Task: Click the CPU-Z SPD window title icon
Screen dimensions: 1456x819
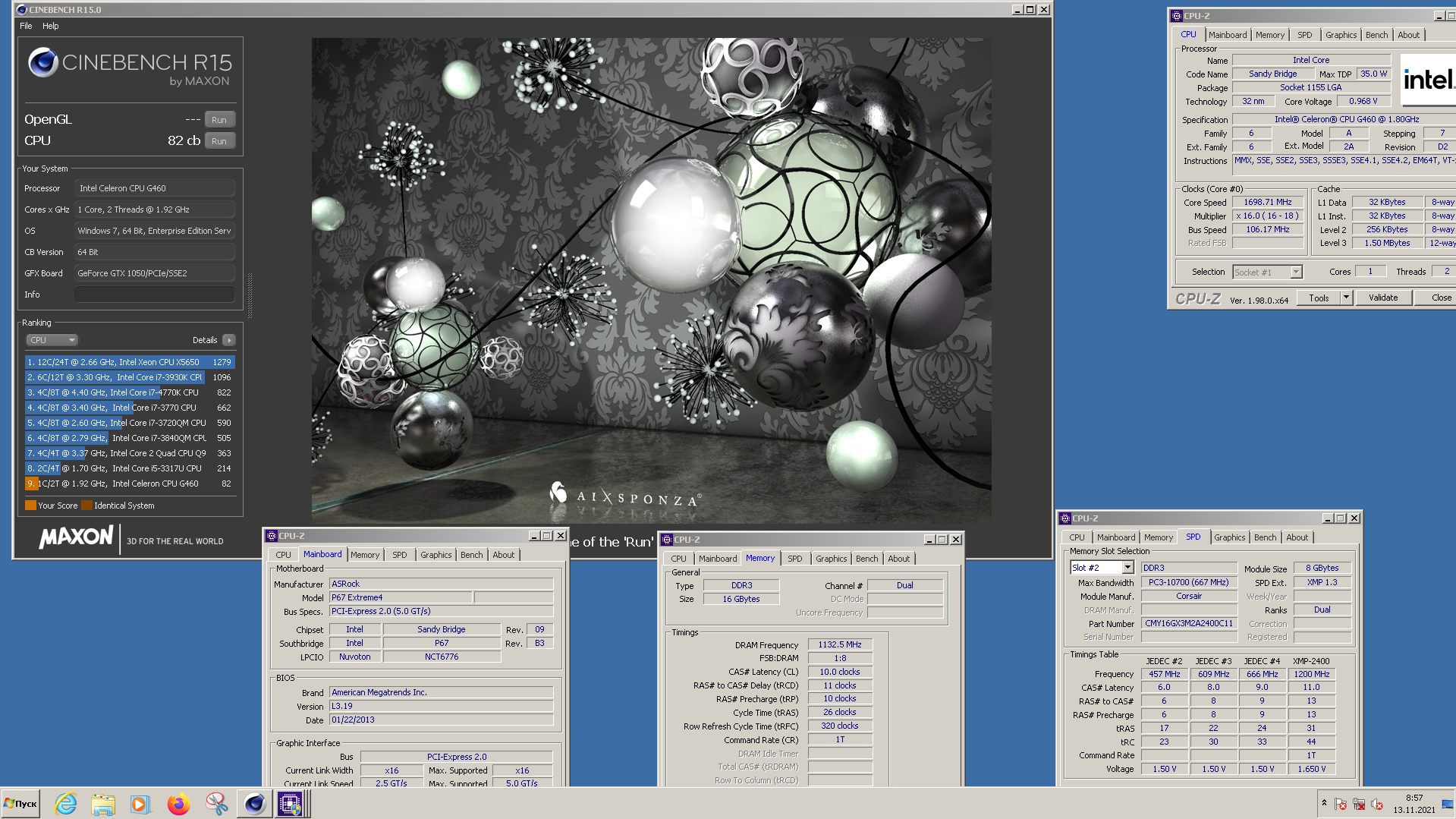Action: click(x=1065, y=518)
